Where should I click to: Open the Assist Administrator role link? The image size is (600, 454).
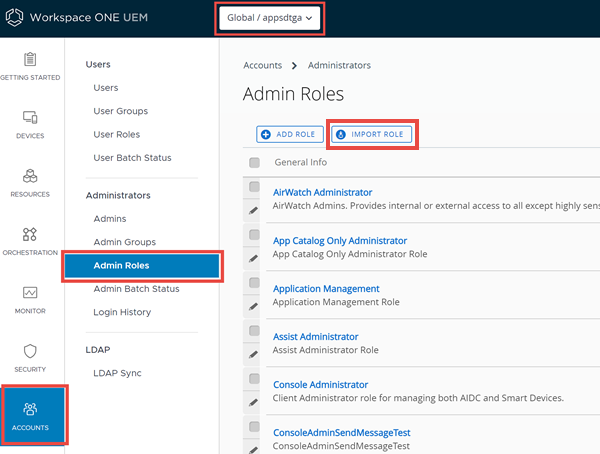[x=315, y=336]
